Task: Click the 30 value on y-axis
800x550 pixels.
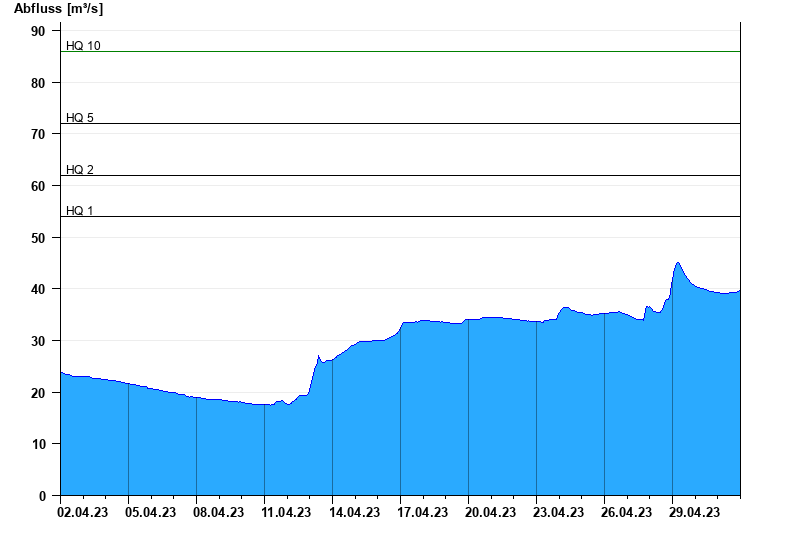Action: (38, 341)
